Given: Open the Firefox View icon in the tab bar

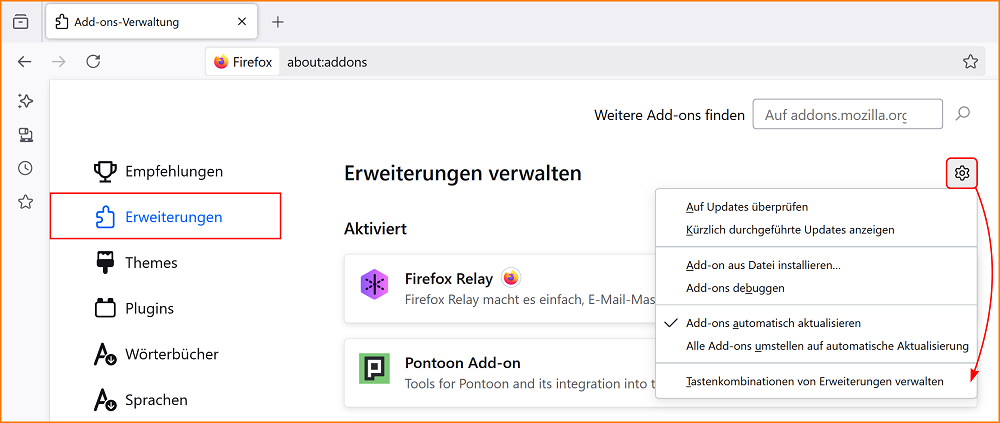Looking at the screenshot, I should pyautogui.click(x=21, y=22).
